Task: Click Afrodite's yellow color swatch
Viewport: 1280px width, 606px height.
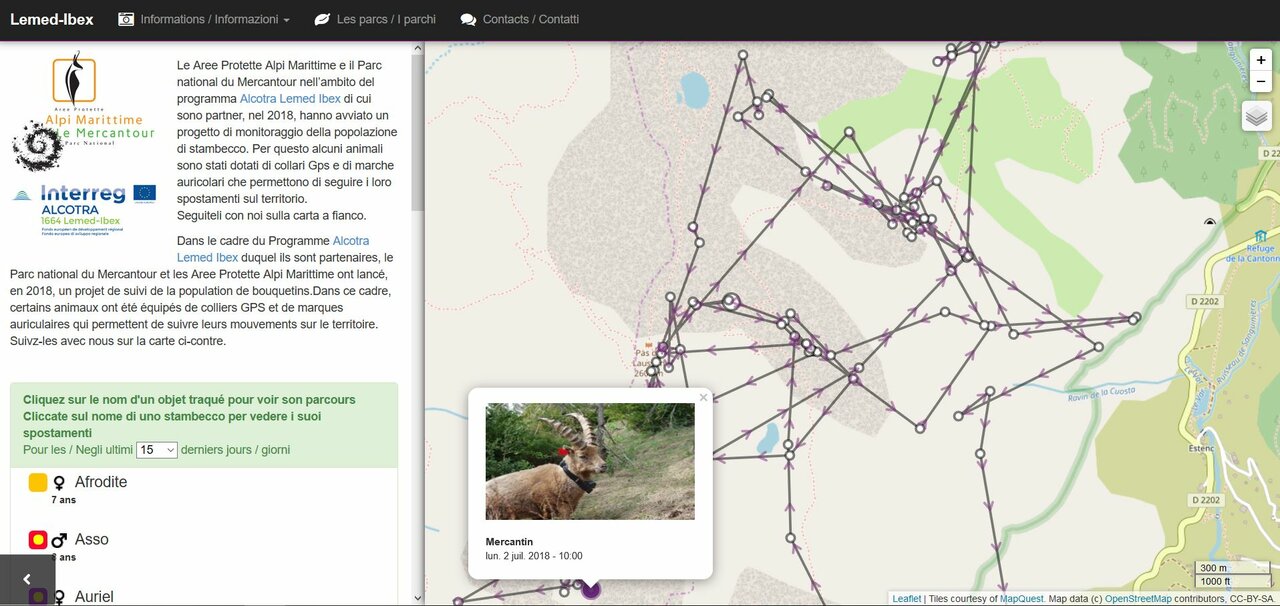Action: click(x=38, y=482)
